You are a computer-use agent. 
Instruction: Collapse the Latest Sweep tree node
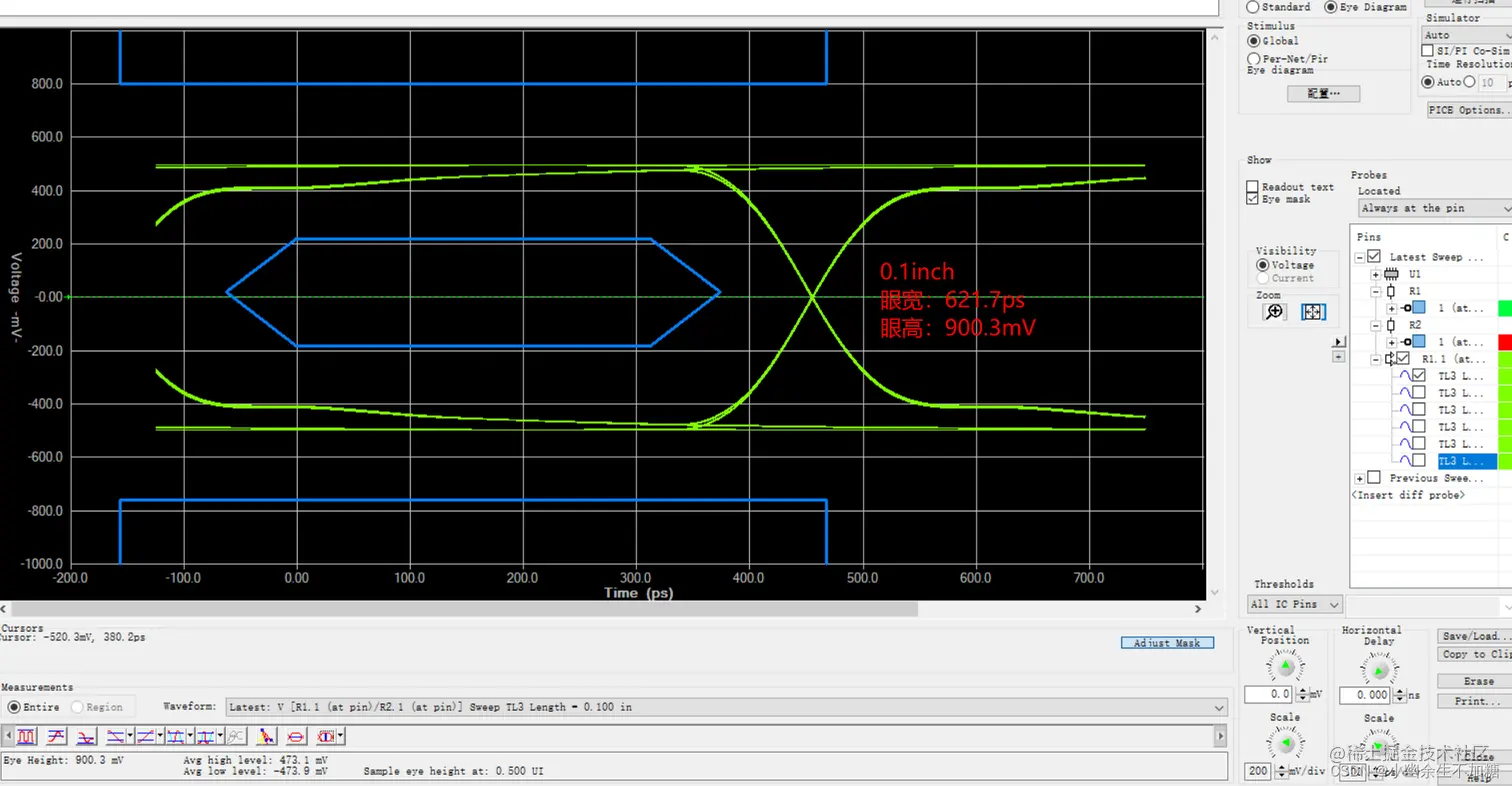(1360, 257)
